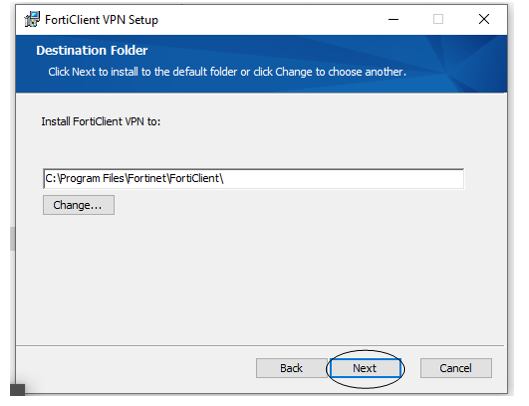Image resolution: width=529 pixels, height=406 pixels.
Task: Minimize the FortiClient VPN Setup window
Action: click(x=393, y=19)
